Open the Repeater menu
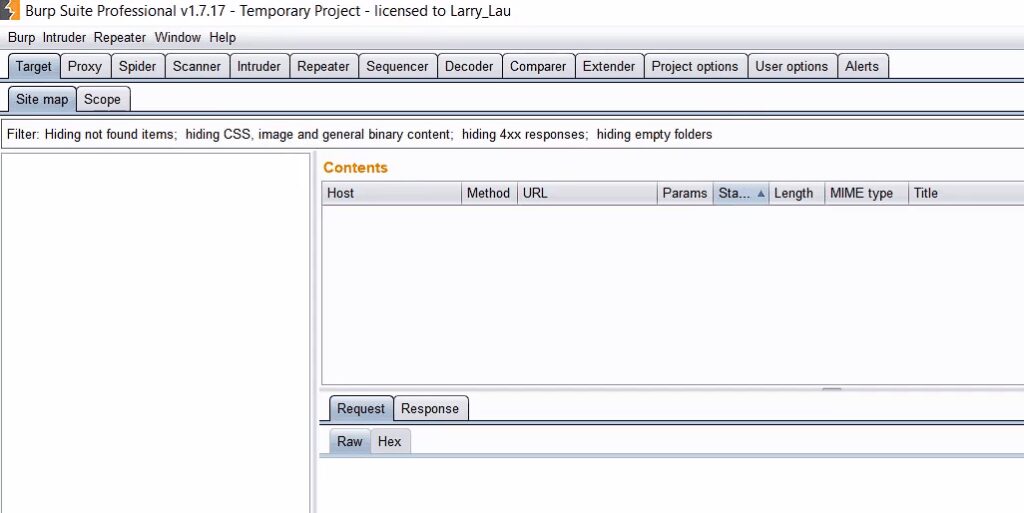1024x513 pixels. (120, 38)
